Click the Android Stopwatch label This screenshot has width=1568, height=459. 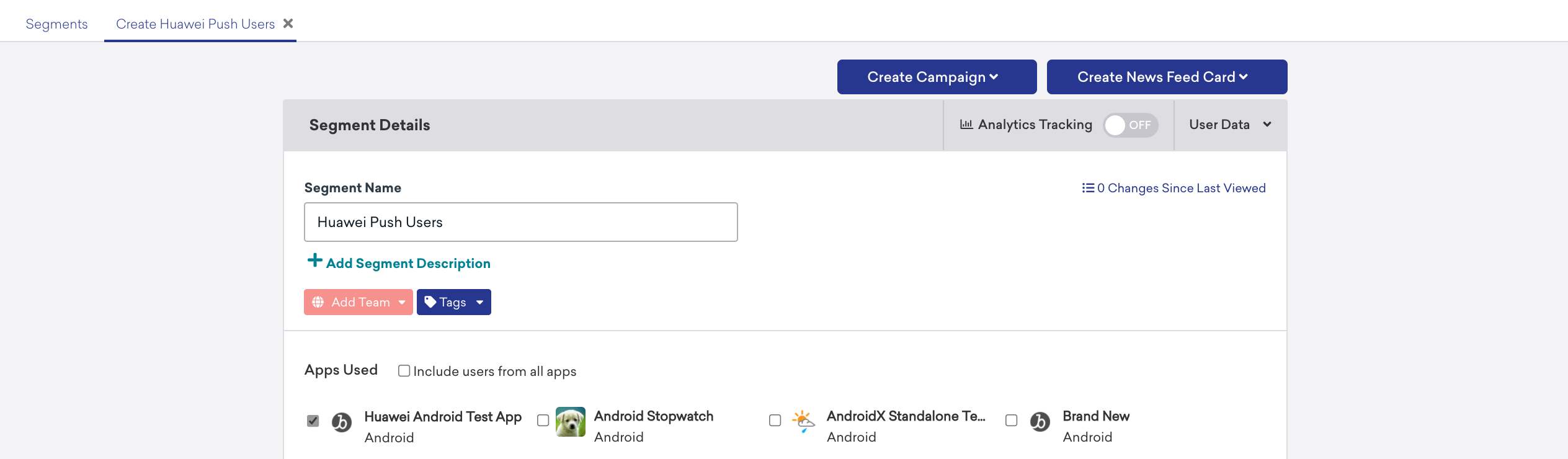[654, 416]
